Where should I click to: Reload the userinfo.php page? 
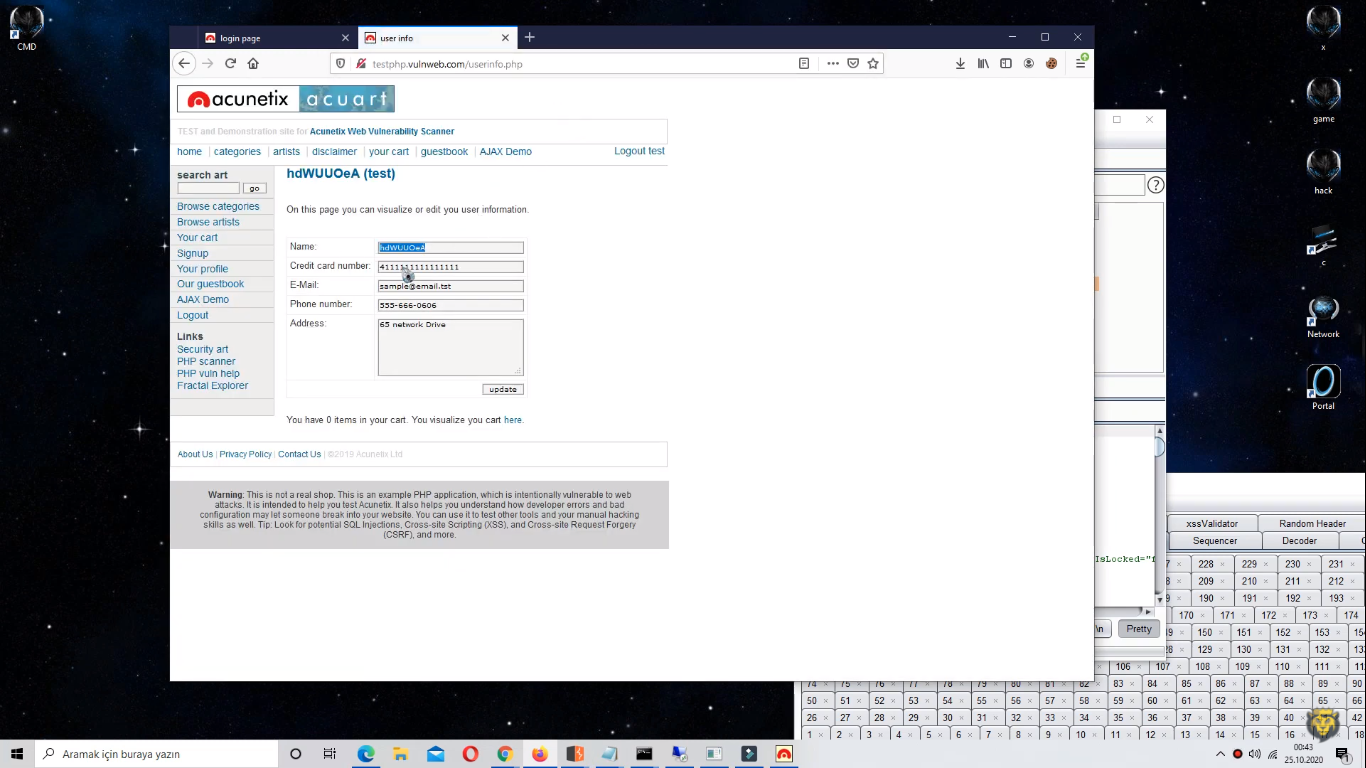click(230, 63)
